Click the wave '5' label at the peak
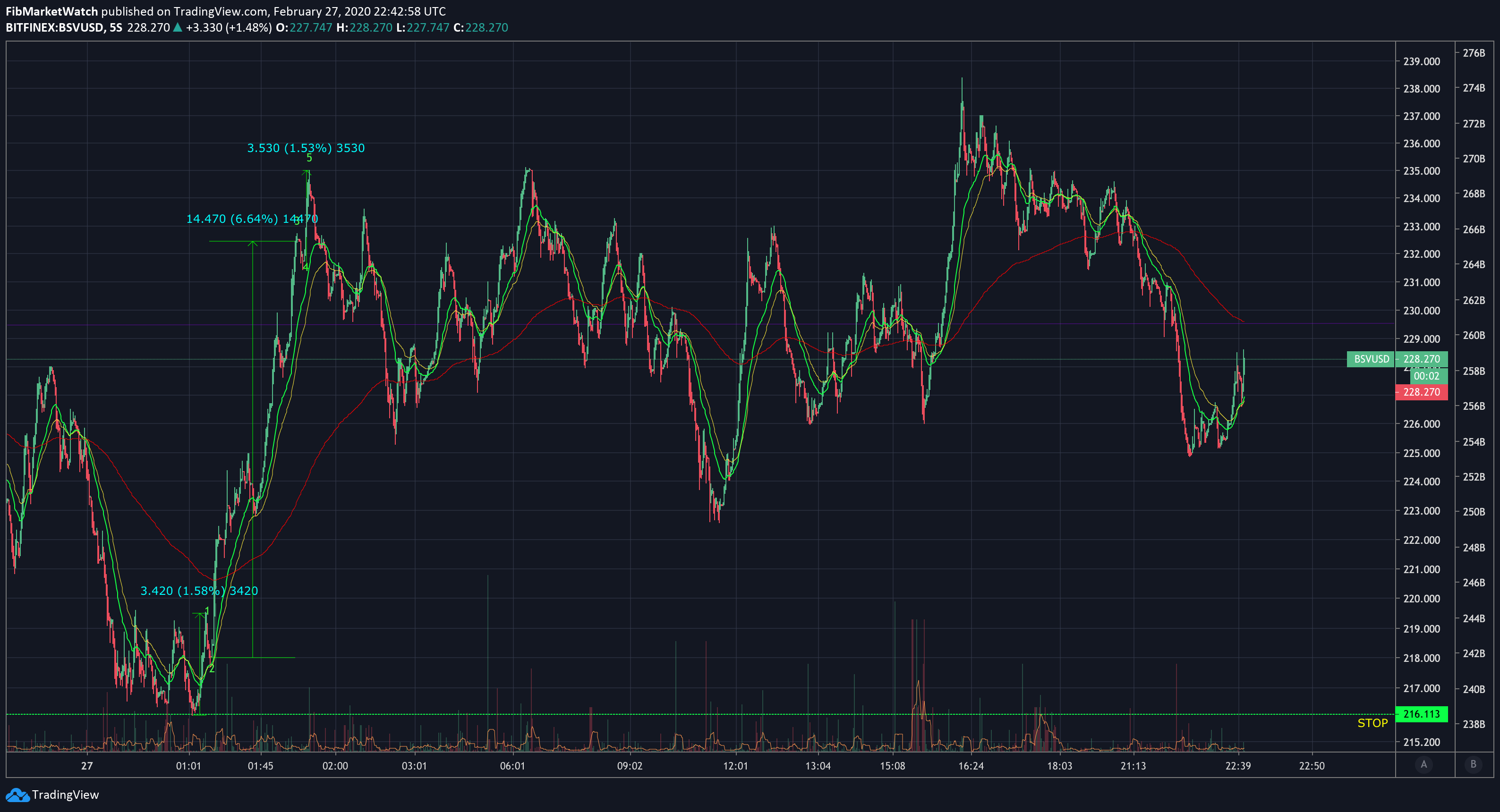This screenshot has width=1500, height=812. 309,158
